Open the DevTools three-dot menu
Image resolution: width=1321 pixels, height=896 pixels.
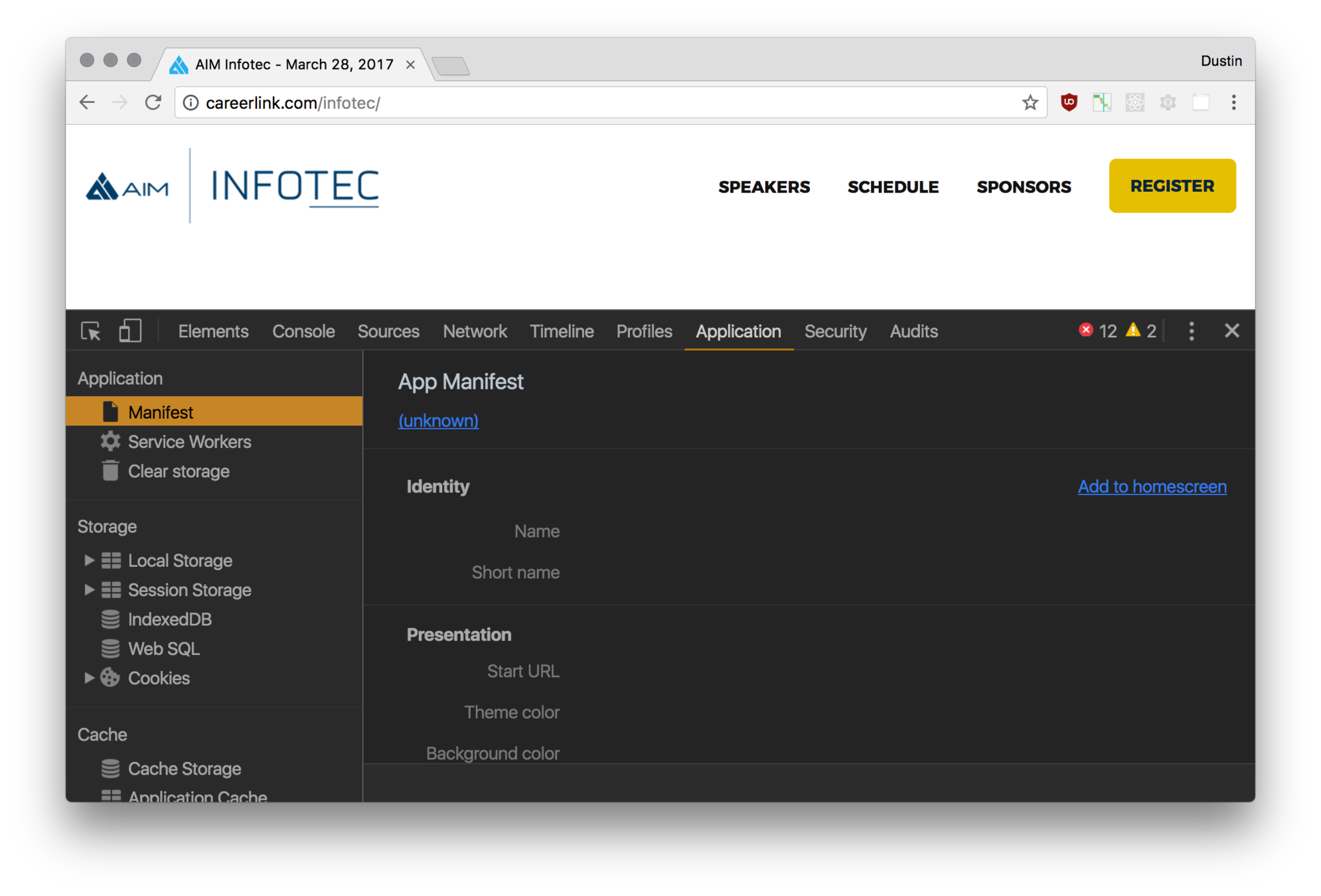[x=1192, y=331]
